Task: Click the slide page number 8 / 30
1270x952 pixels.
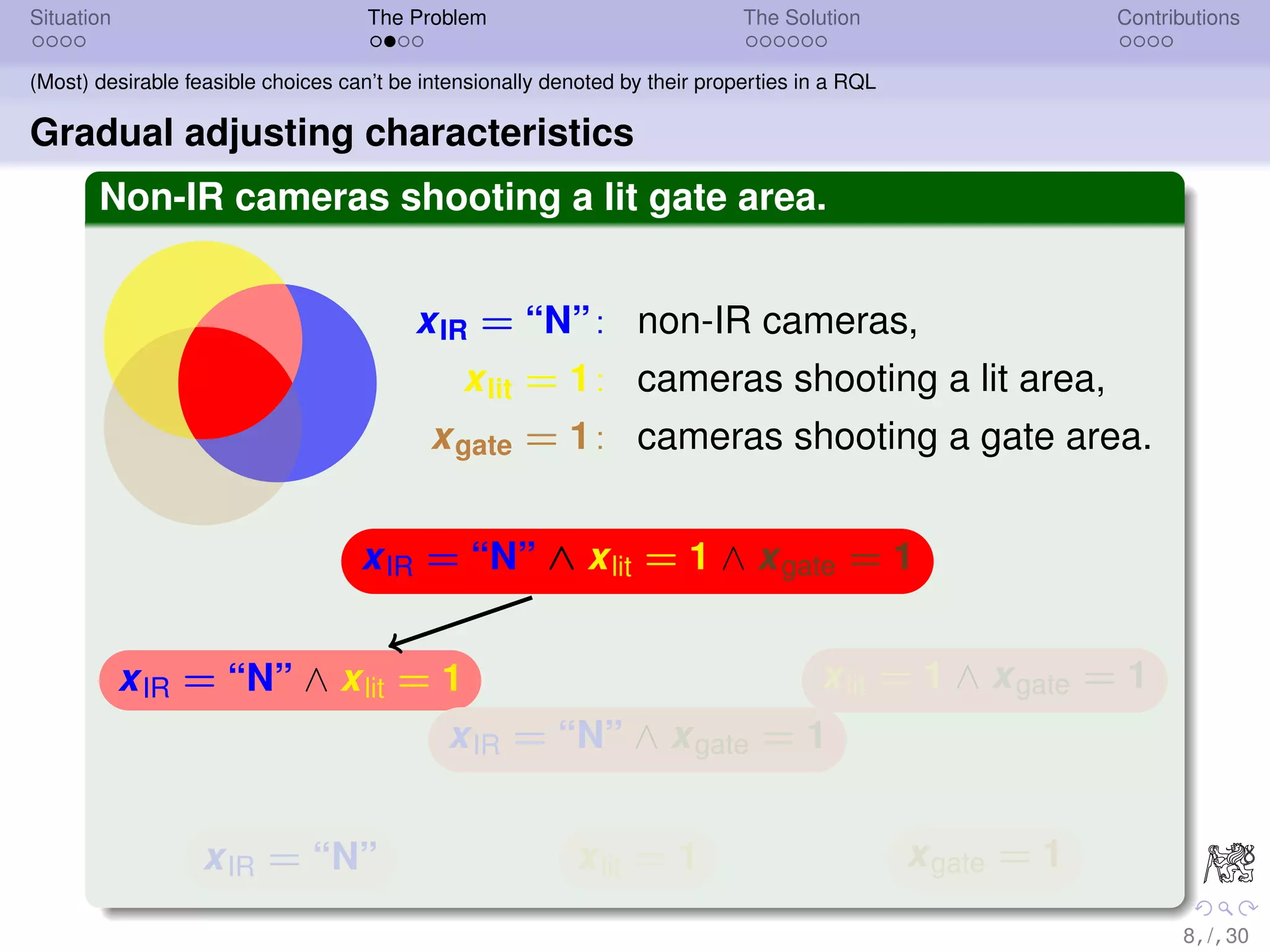Action: [1215, 936]
